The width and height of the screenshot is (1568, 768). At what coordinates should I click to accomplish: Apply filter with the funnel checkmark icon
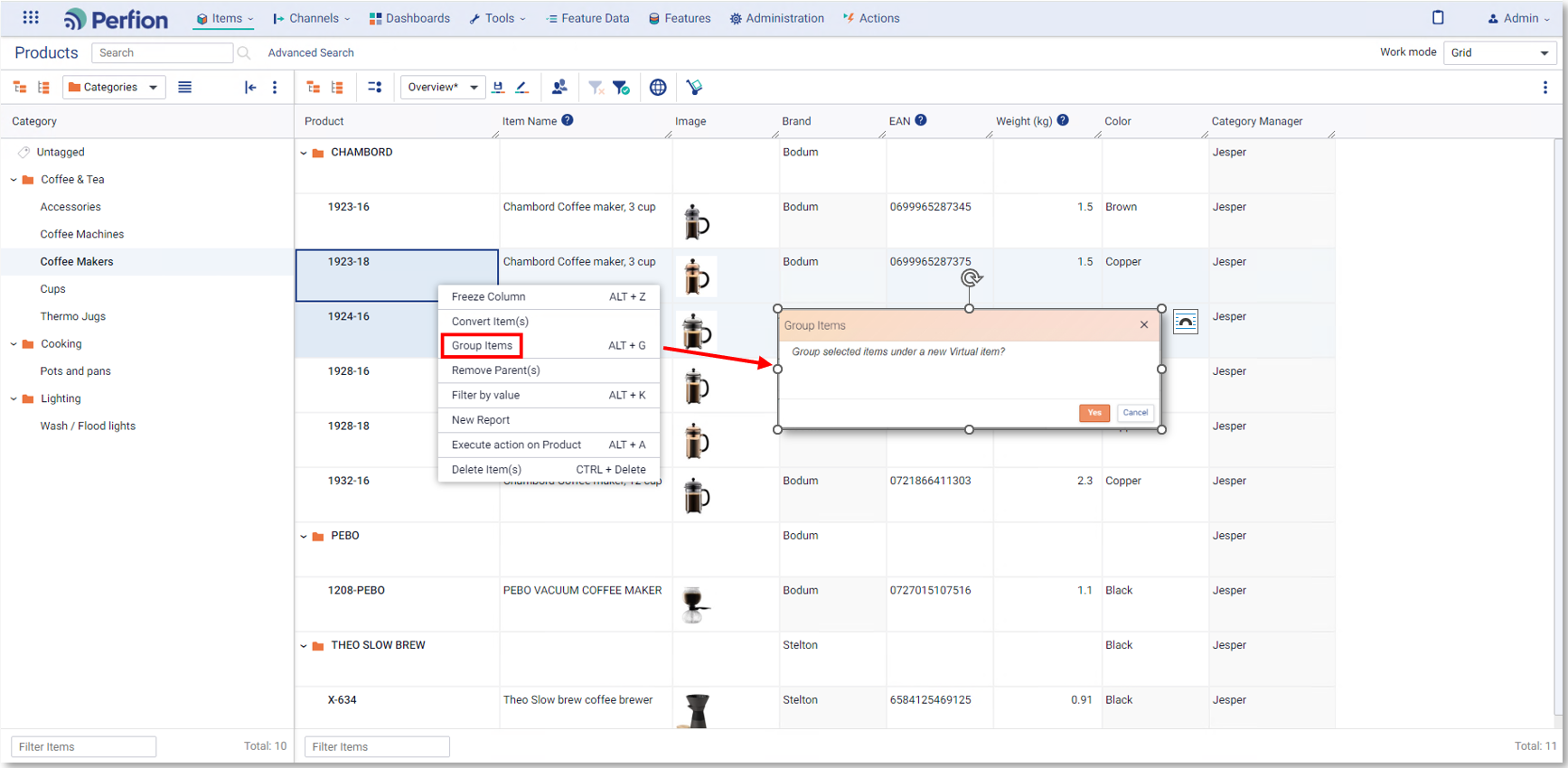click(x=621, y=88)
